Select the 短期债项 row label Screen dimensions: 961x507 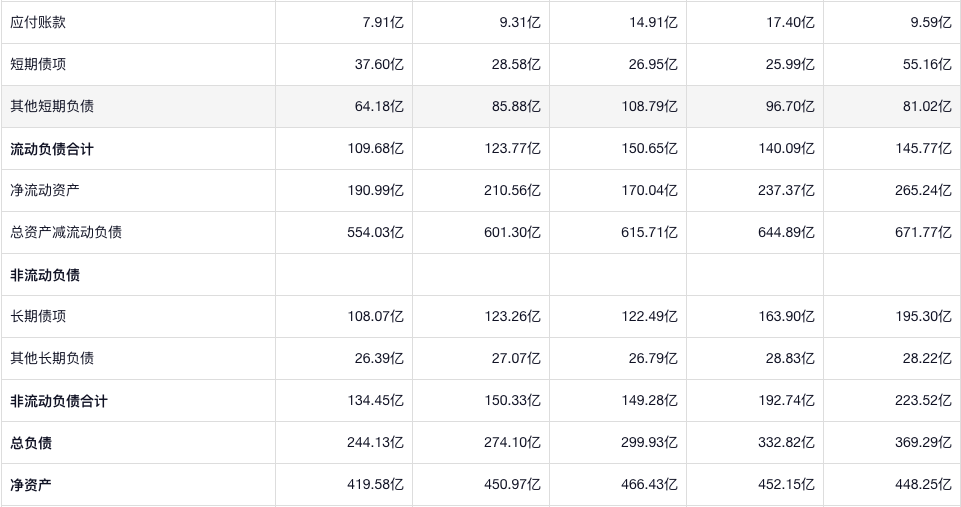pyautogui.click(x=38, y=64)
